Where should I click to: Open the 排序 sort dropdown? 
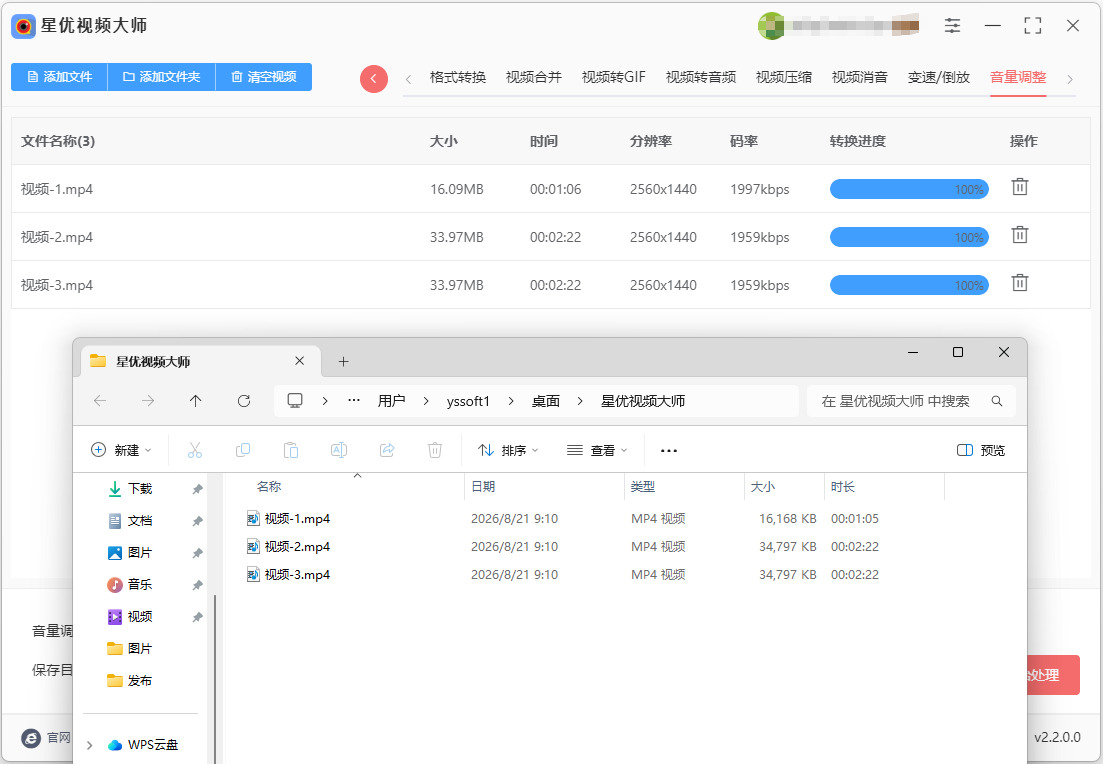click(x=508, y=450)
